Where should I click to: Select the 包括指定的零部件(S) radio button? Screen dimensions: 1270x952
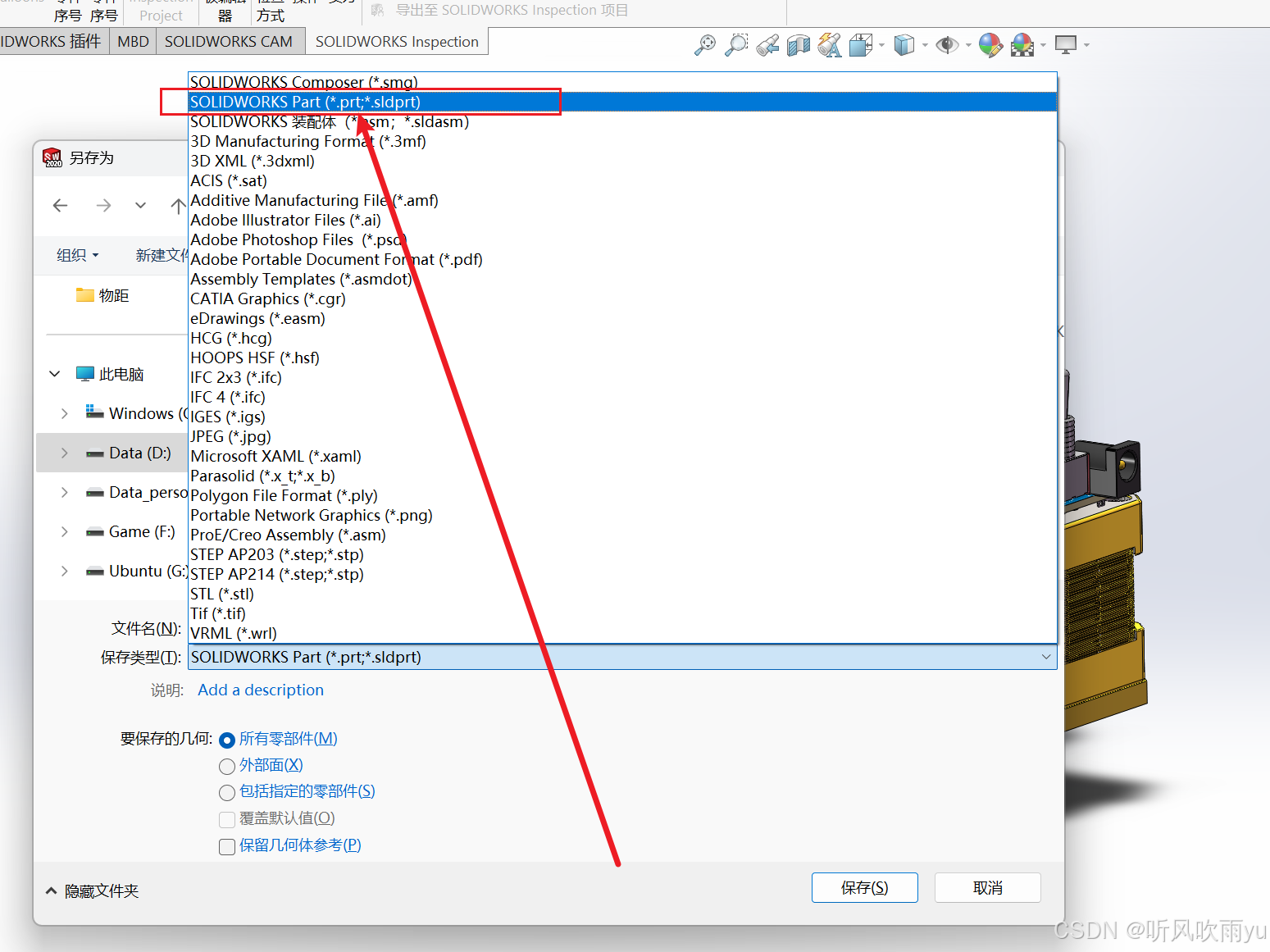click(x=227, y=793)
